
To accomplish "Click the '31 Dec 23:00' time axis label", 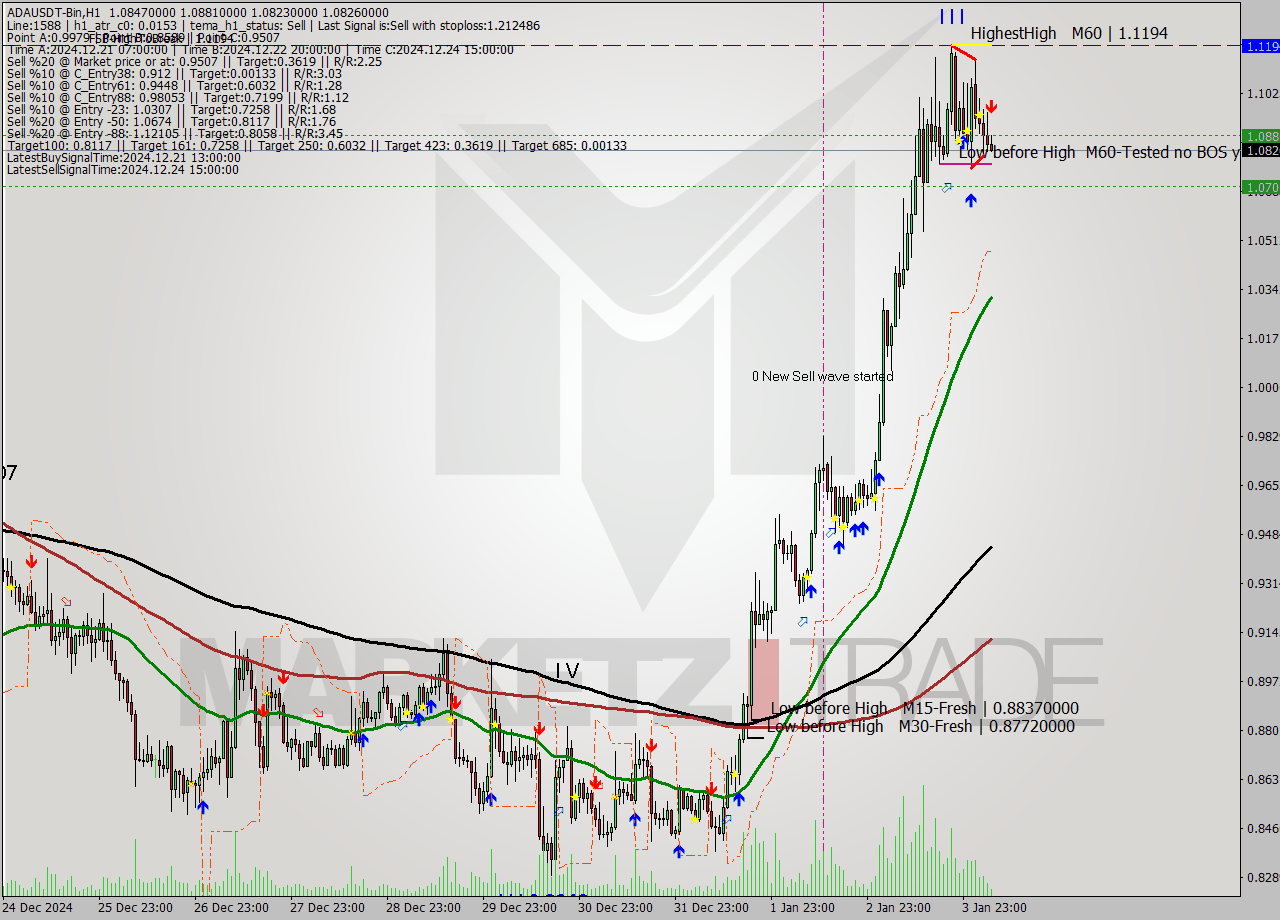I will [711, 908].
